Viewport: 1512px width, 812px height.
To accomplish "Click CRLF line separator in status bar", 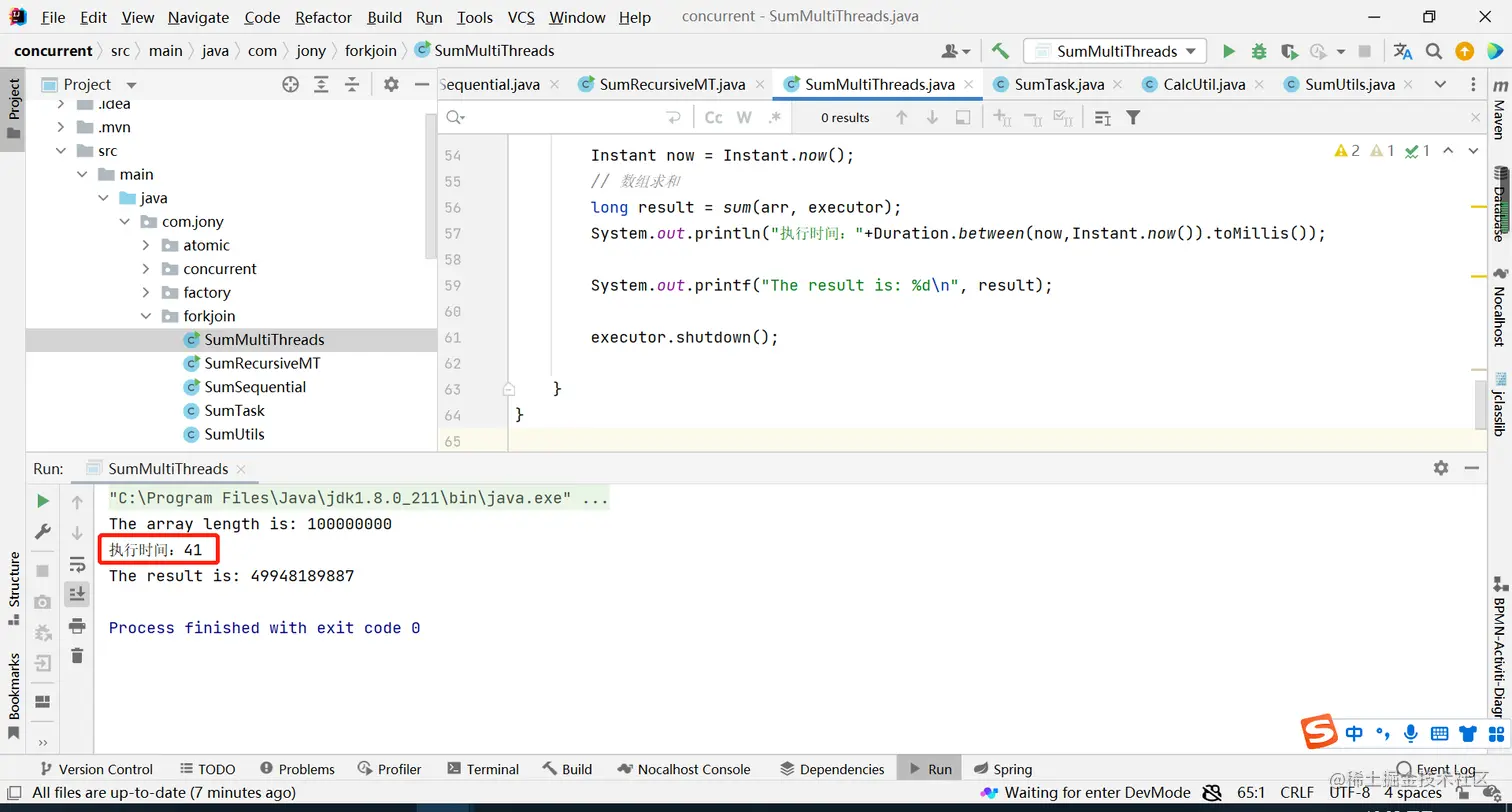I will (x=1297, y=793).
